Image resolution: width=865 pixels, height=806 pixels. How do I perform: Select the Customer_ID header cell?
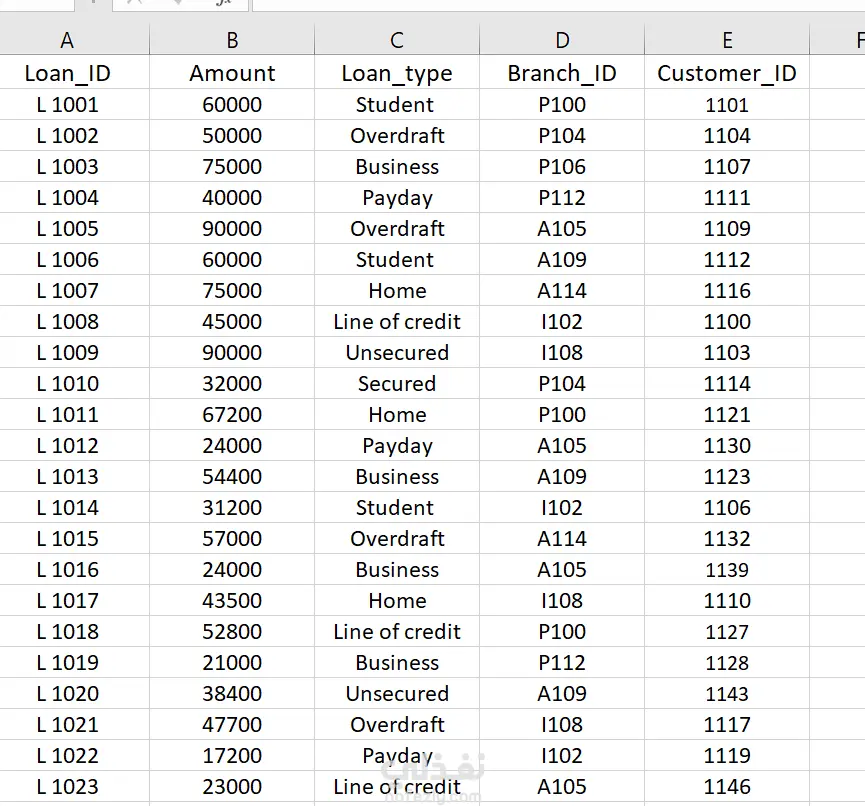727,73
